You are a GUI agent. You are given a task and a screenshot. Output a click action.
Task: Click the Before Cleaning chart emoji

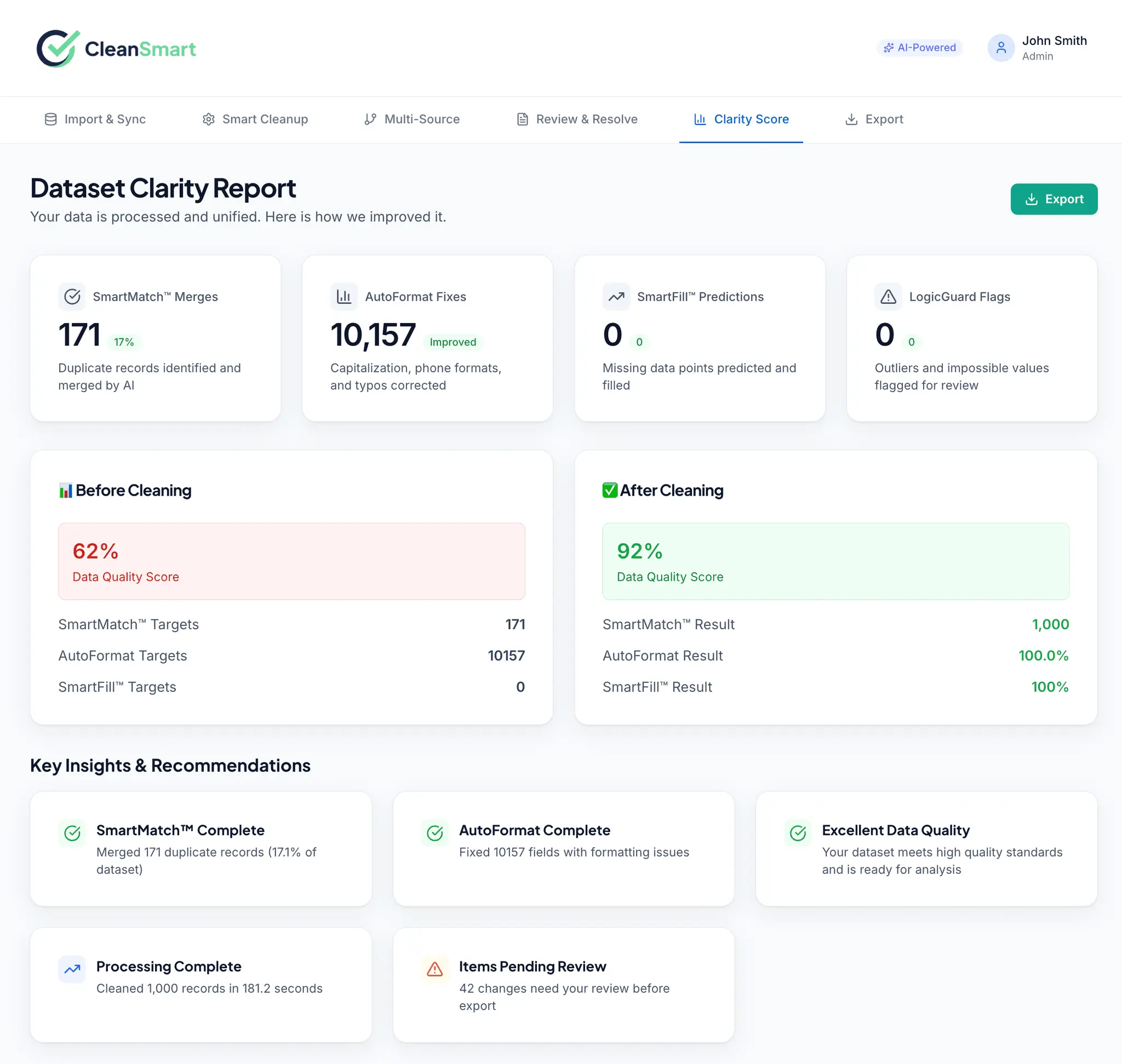[x=66, y=491]
